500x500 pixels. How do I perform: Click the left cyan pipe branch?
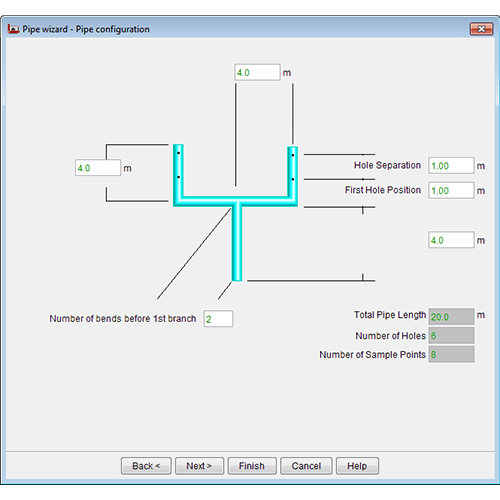click(x=178, y=171)
